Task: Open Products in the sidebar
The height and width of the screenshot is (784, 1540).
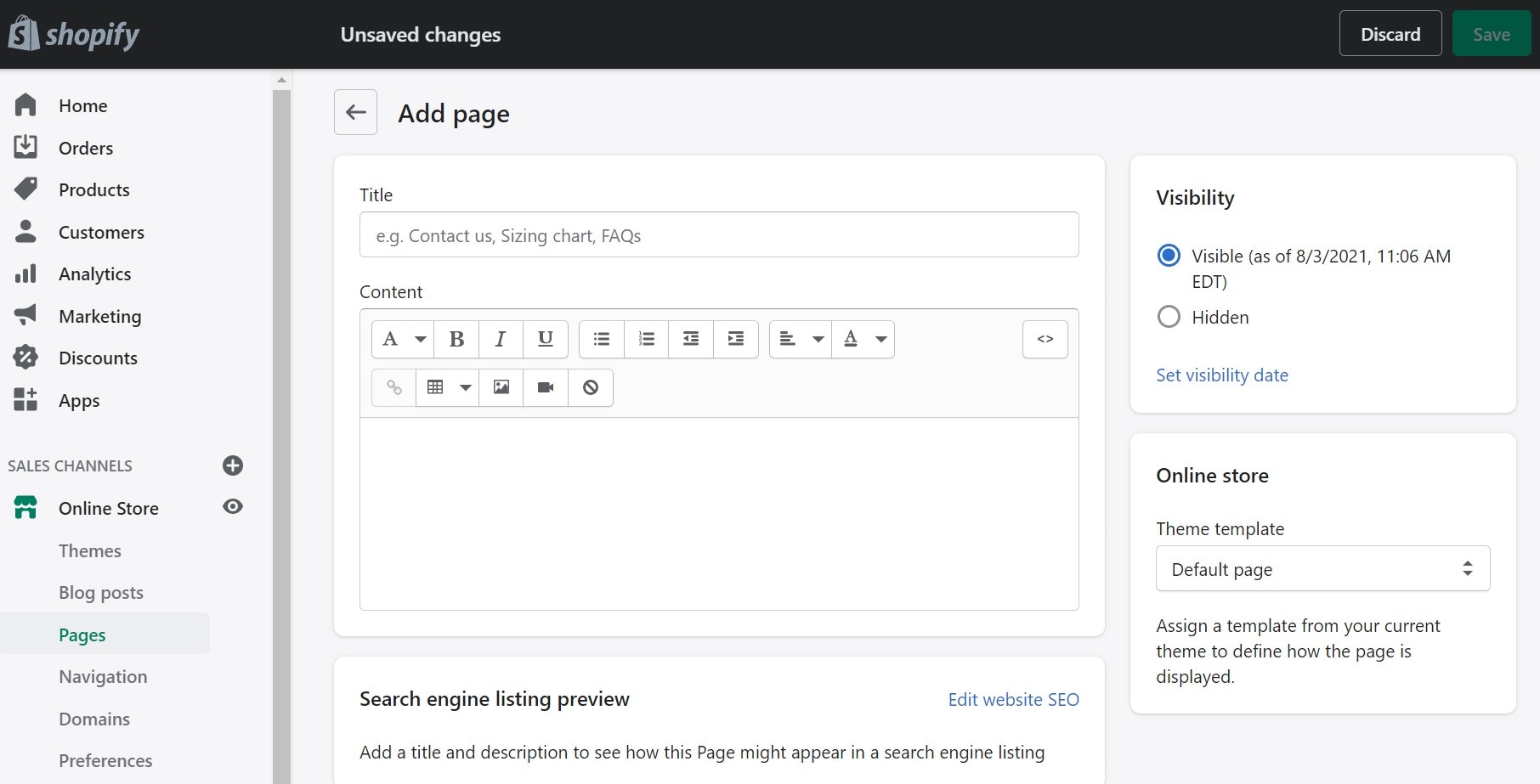Action: [93, 190]
